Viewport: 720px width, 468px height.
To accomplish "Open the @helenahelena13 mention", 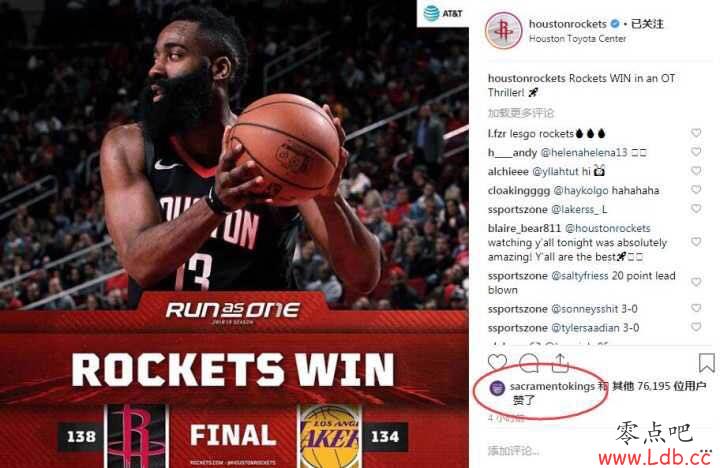I will click(584, 152).
